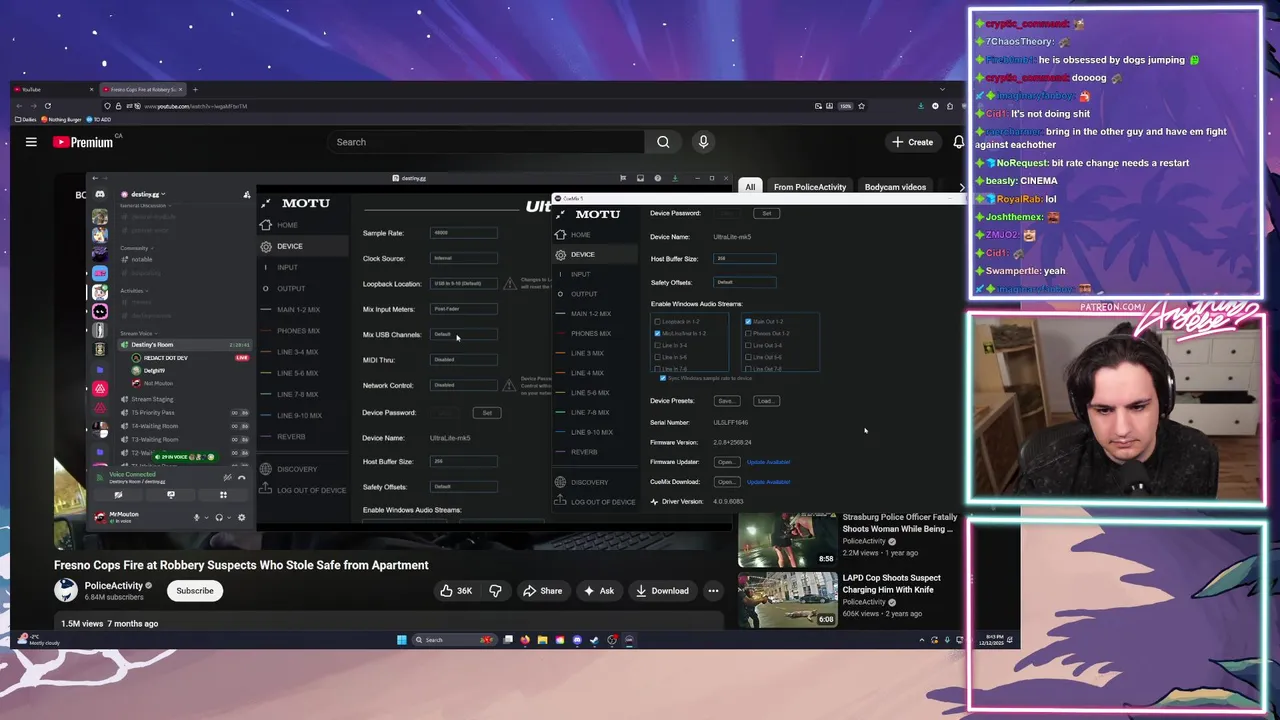The width and height of the screenshot is (1280, 720).
Task: Dislike the video with thumbs down
Action: (495, 591)
